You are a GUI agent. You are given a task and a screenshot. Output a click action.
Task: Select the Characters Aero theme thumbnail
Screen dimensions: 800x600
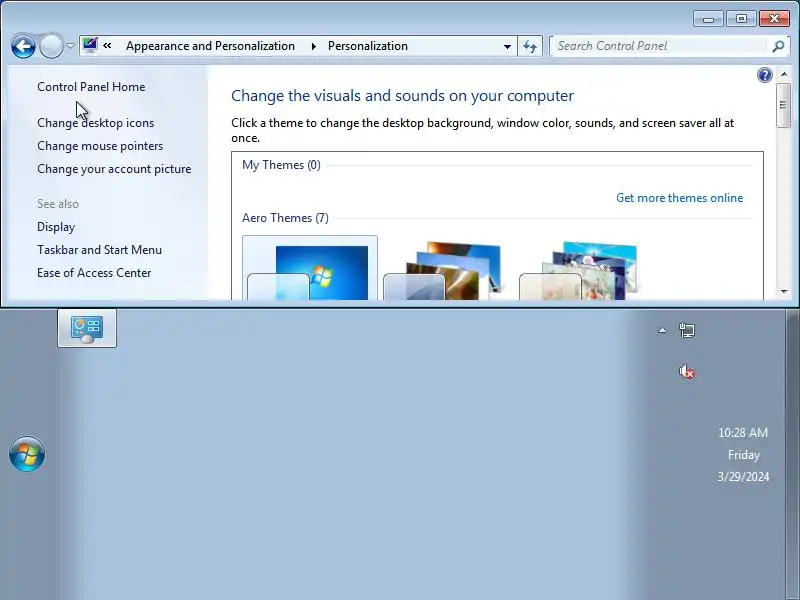point(582,269)
